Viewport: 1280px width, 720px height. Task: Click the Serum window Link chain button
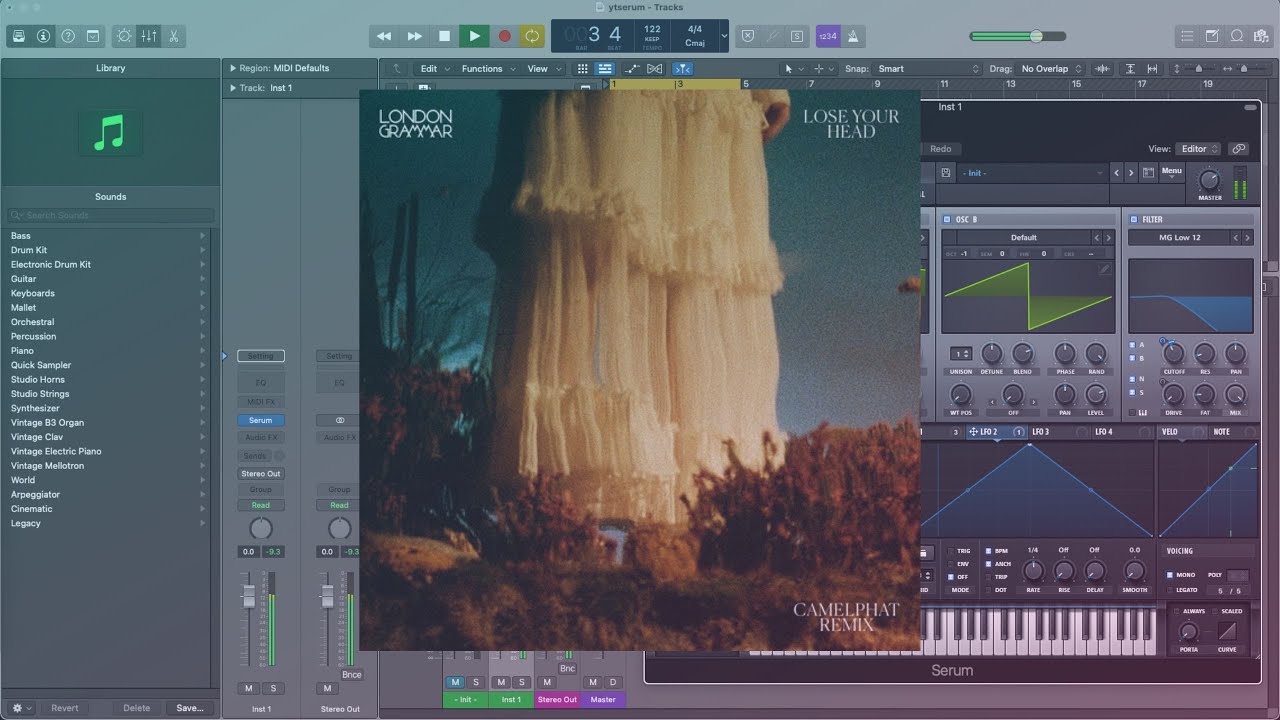tap(1239, 149)
